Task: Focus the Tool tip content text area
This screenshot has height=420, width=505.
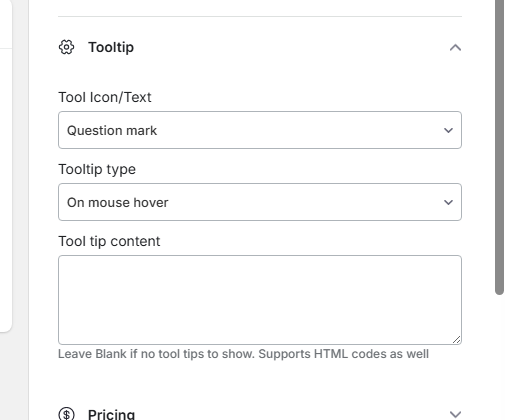Action: [x=260, y=300]
